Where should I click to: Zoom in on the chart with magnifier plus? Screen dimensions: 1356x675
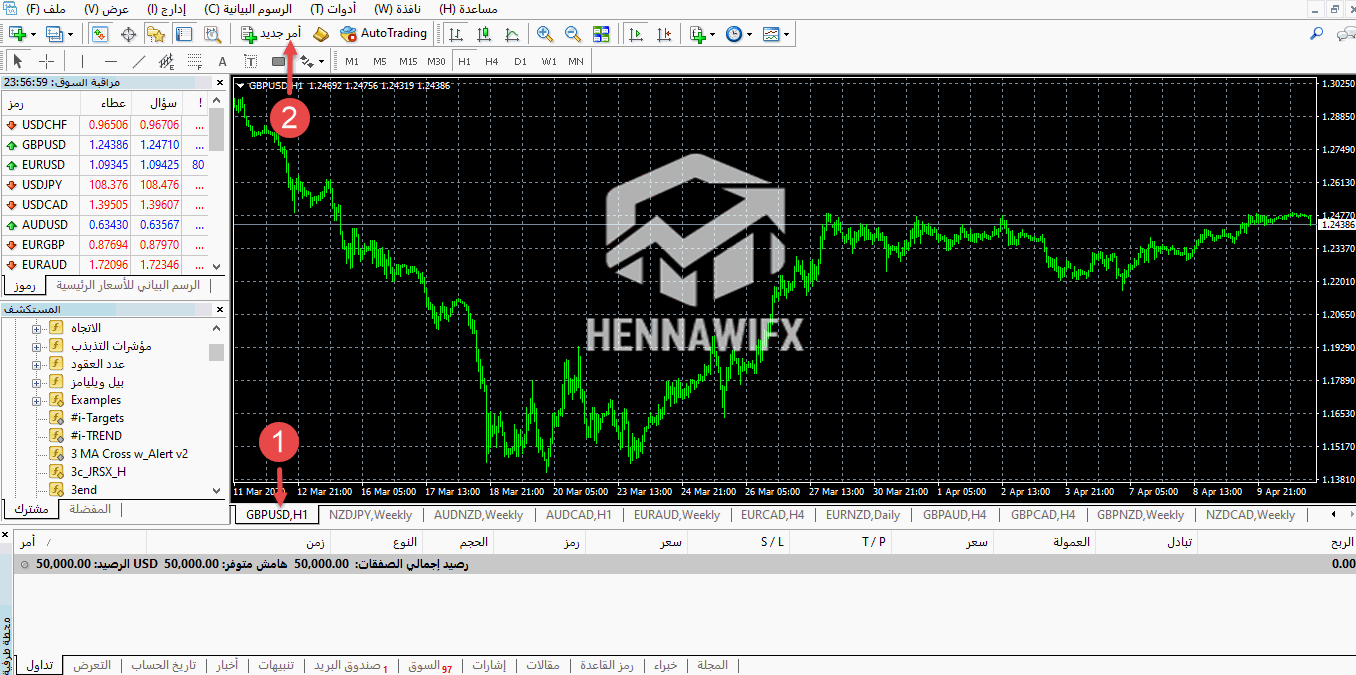pyautogui.click(x=544, y=34)
